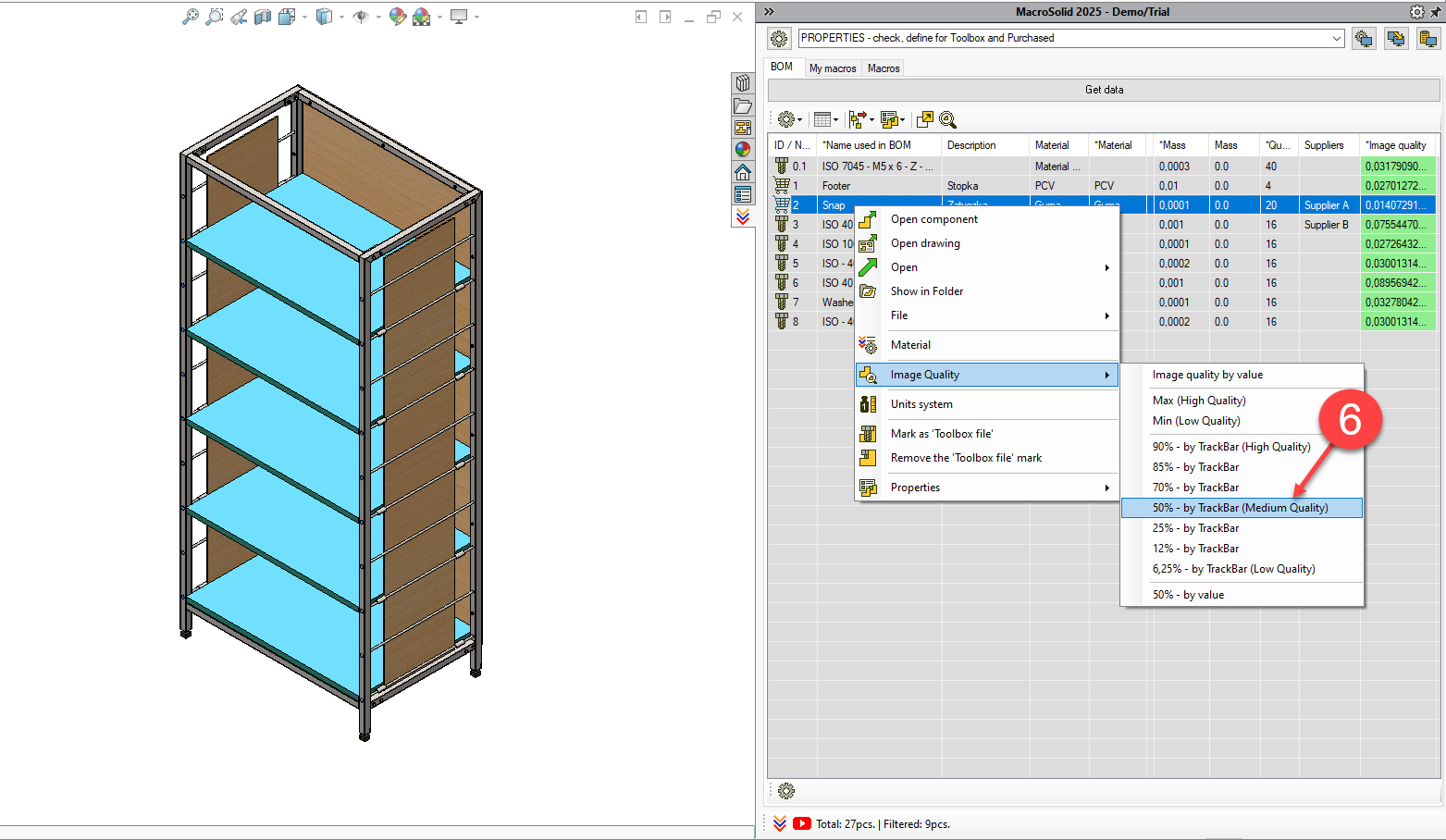Image resolution: width=1446 pixels, height=840 pixels.
Task: Open the table columns dropdown
Action: point(825,119)
